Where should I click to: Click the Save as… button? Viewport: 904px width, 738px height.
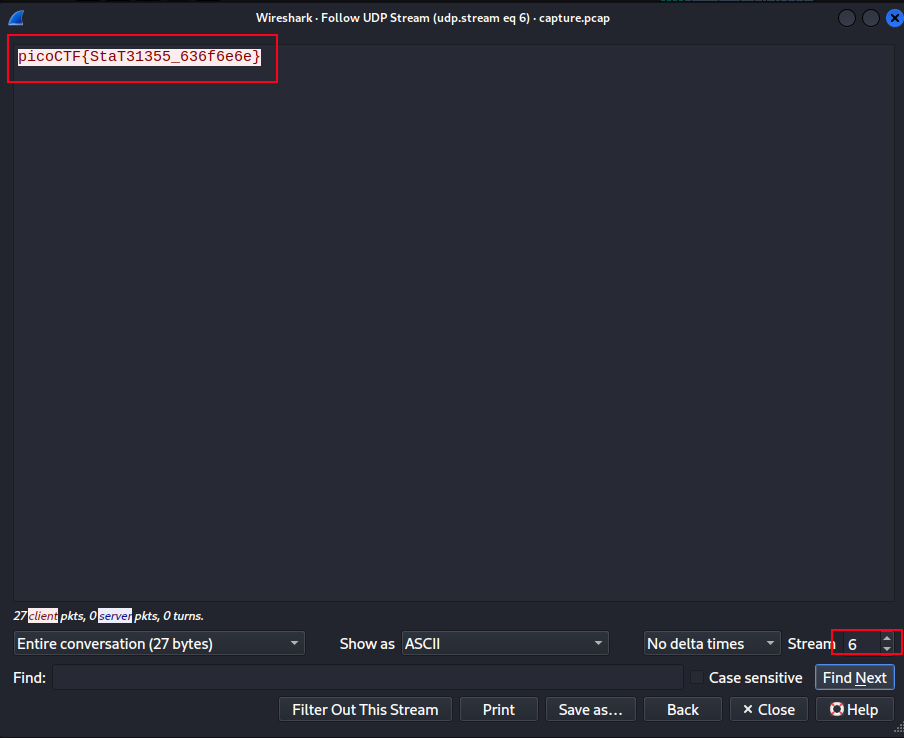pyautogui.click(x=590, y=709)
